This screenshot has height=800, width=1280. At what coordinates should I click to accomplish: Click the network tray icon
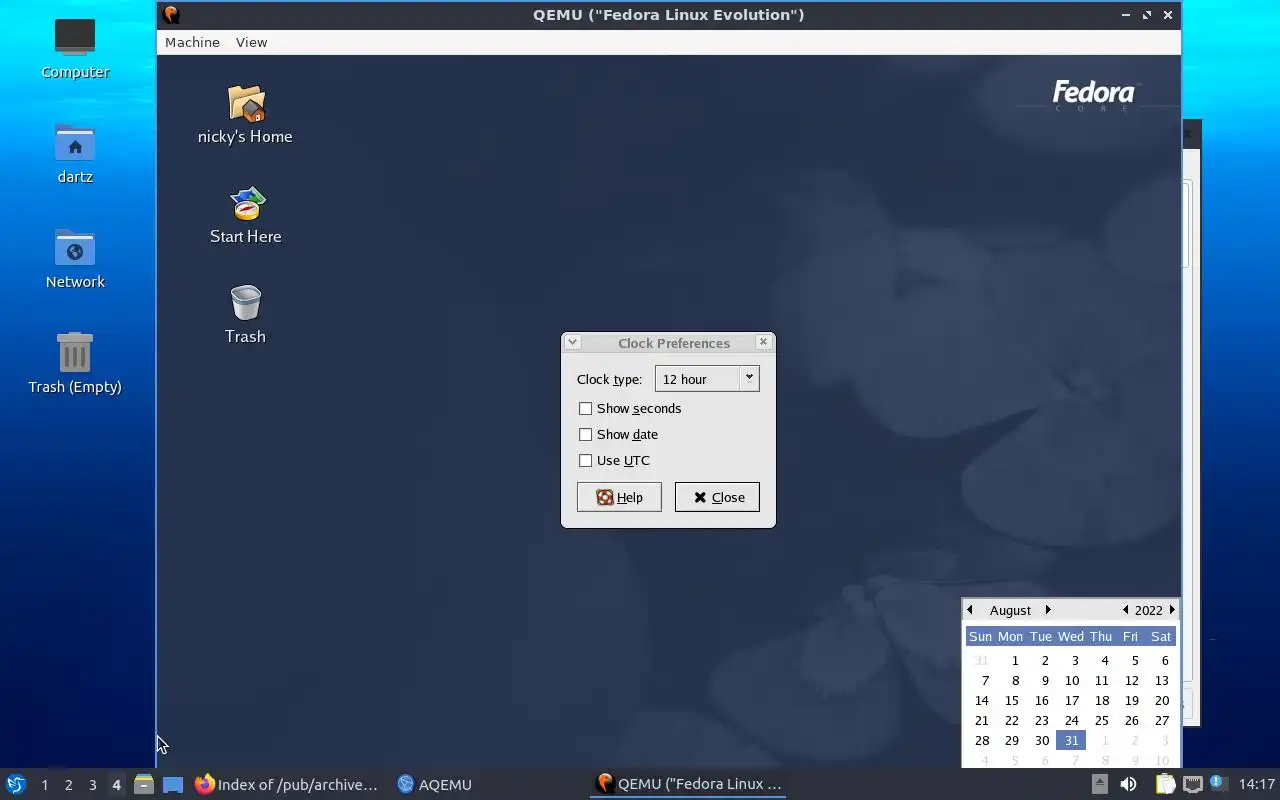click(1192, 784)
